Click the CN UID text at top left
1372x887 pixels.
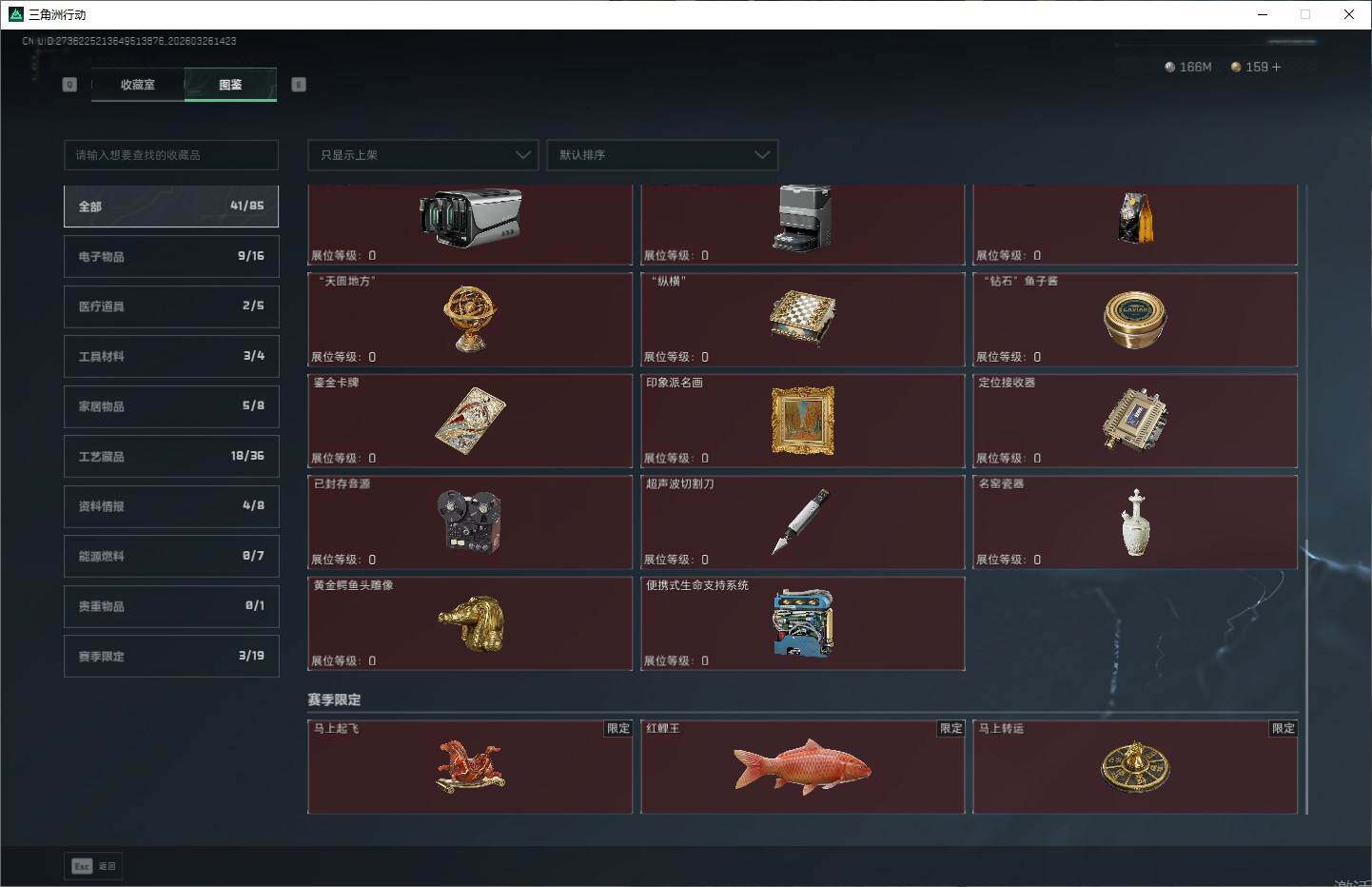tap(129, 41)
